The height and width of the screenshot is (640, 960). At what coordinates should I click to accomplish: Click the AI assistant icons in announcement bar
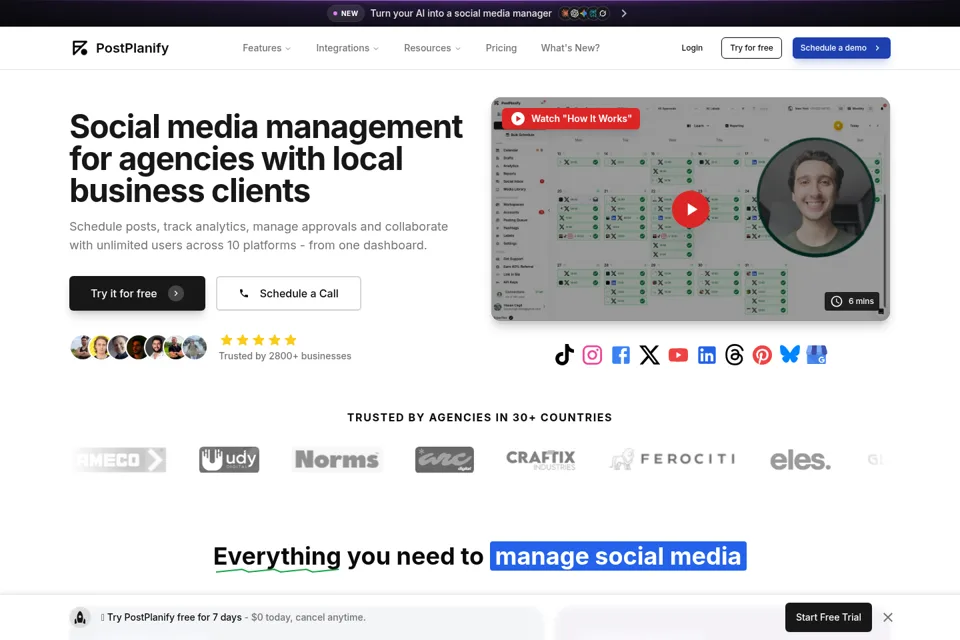(x=584, y=13)
